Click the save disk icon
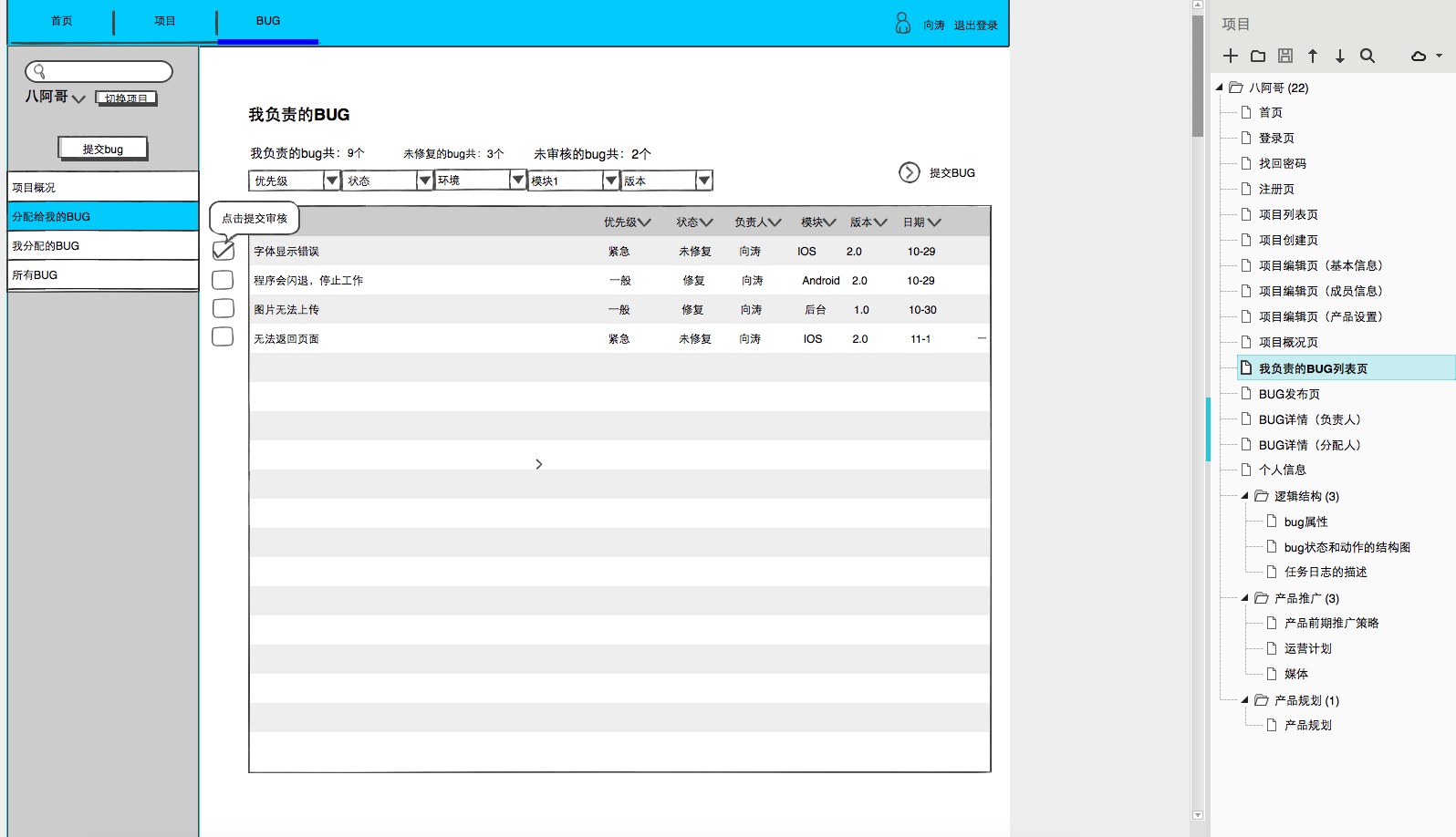This screenshot has height=837, width=1456. [x=1284, y=56]
